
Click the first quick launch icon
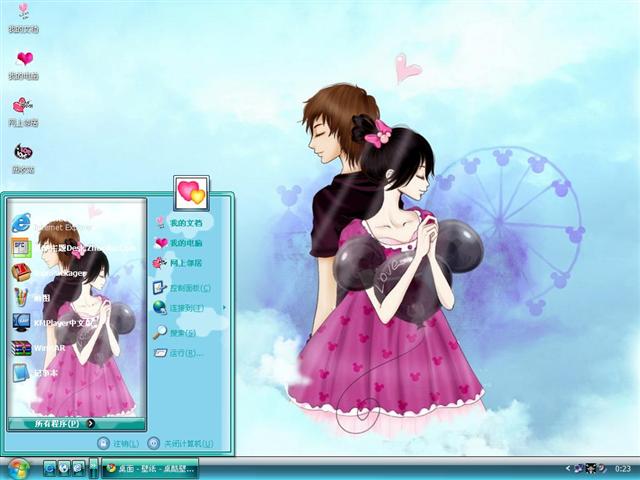coord(50,468)
